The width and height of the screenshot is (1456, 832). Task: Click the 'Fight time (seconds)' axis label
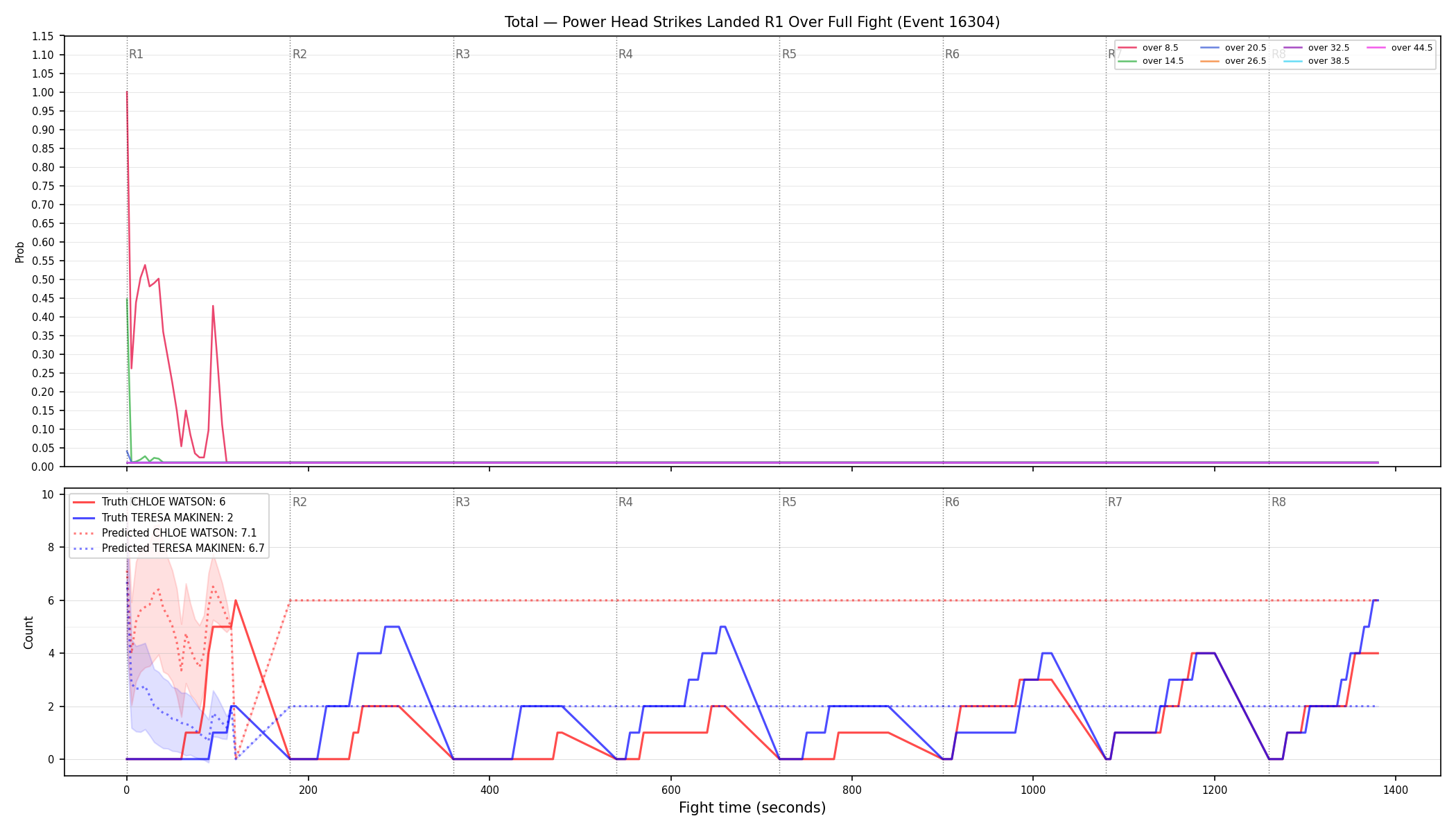pyautogui.click(x=752, y=808)
